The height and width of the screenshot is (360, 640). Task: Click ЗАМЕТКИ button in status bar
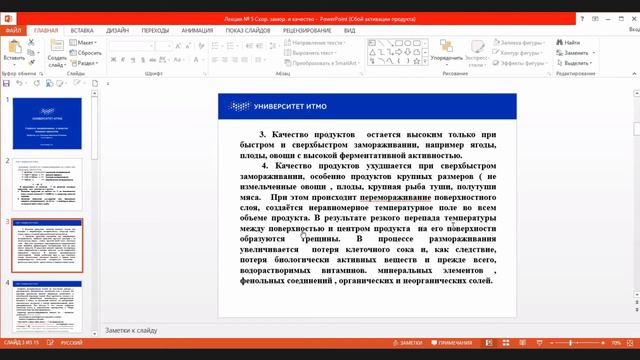(x=407, y=343)
